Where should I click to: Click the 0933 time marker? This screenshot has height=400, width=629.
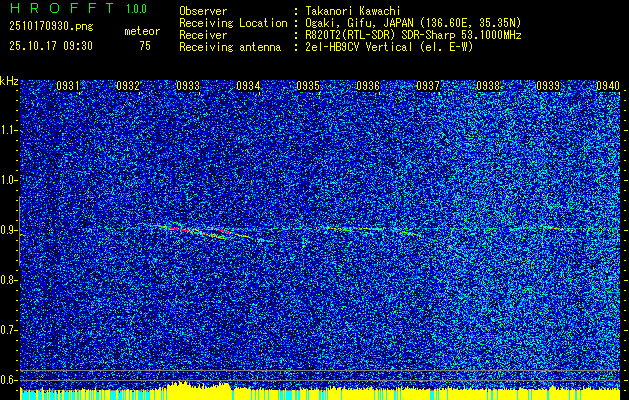[x=188, y=86]
